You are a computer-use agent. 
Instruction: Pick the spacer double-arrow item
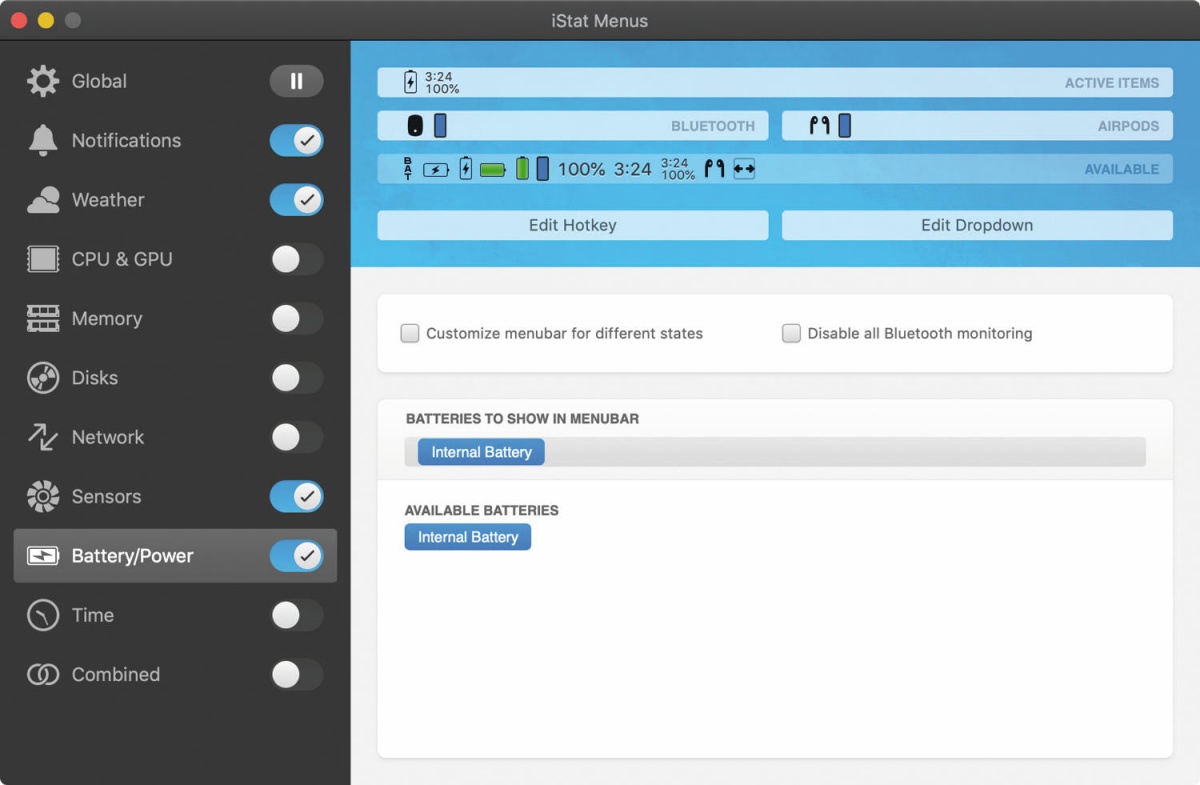(744, 169)
